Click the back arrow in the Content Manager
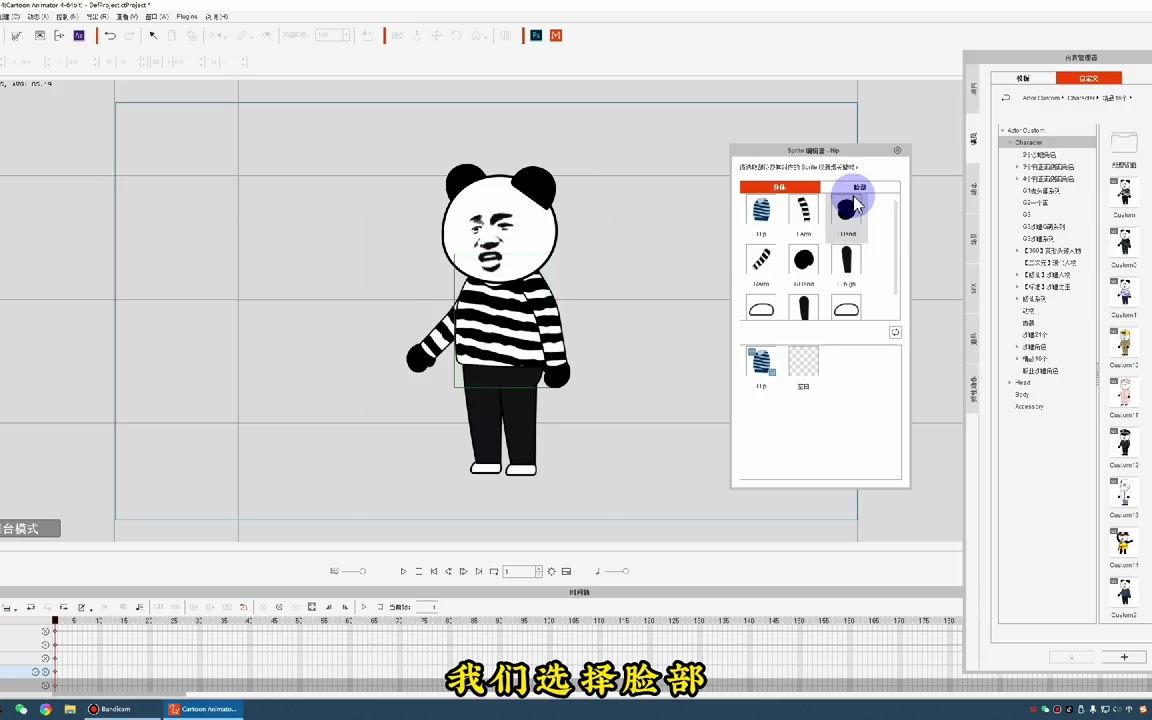Image resolution: width=1152 pixels, height=720 pixels. (1006, 97)
